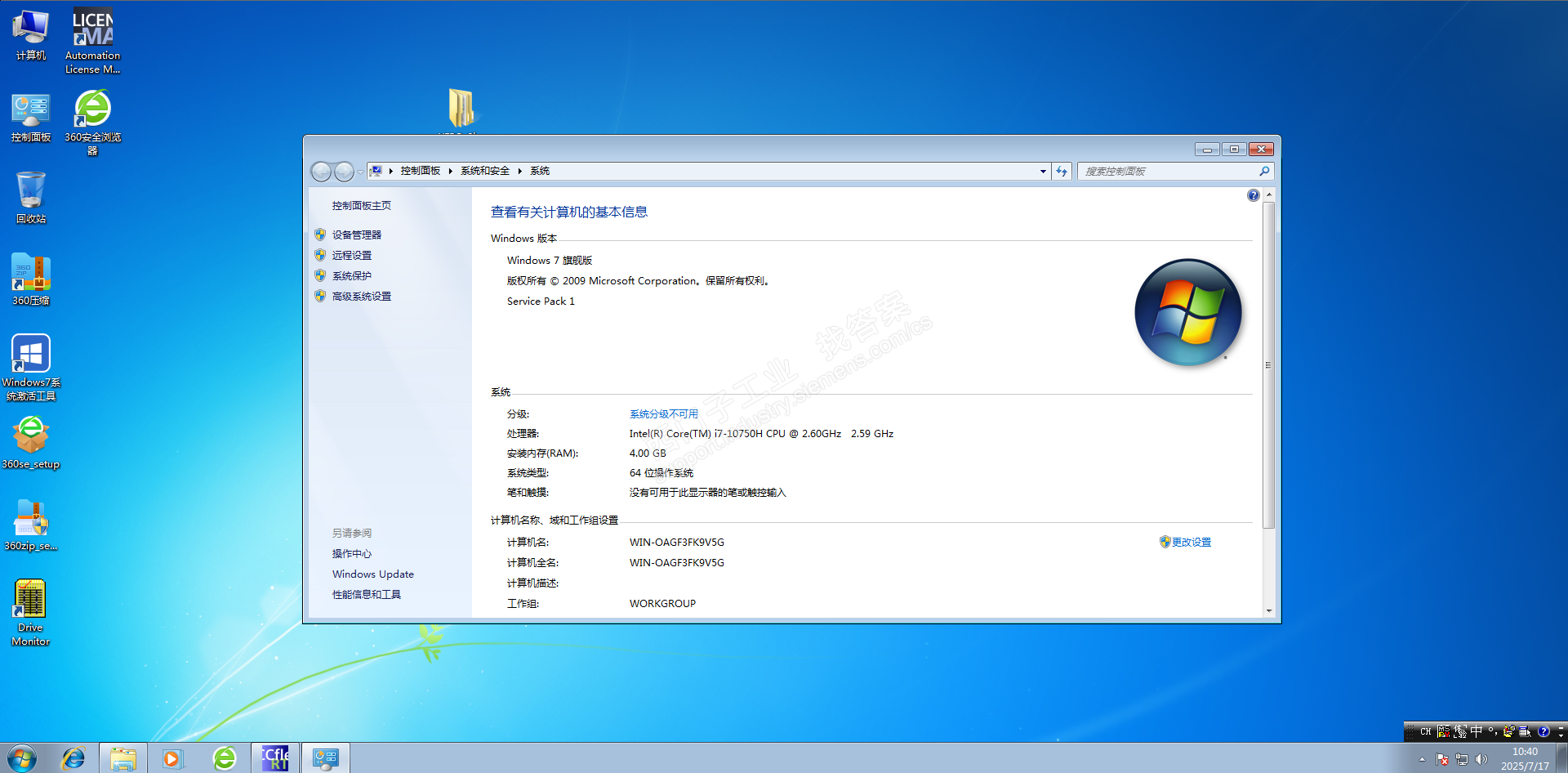Click the system window vertical scrollbar thumb
Screen dimensions: 1568x773
[1268, 365]
